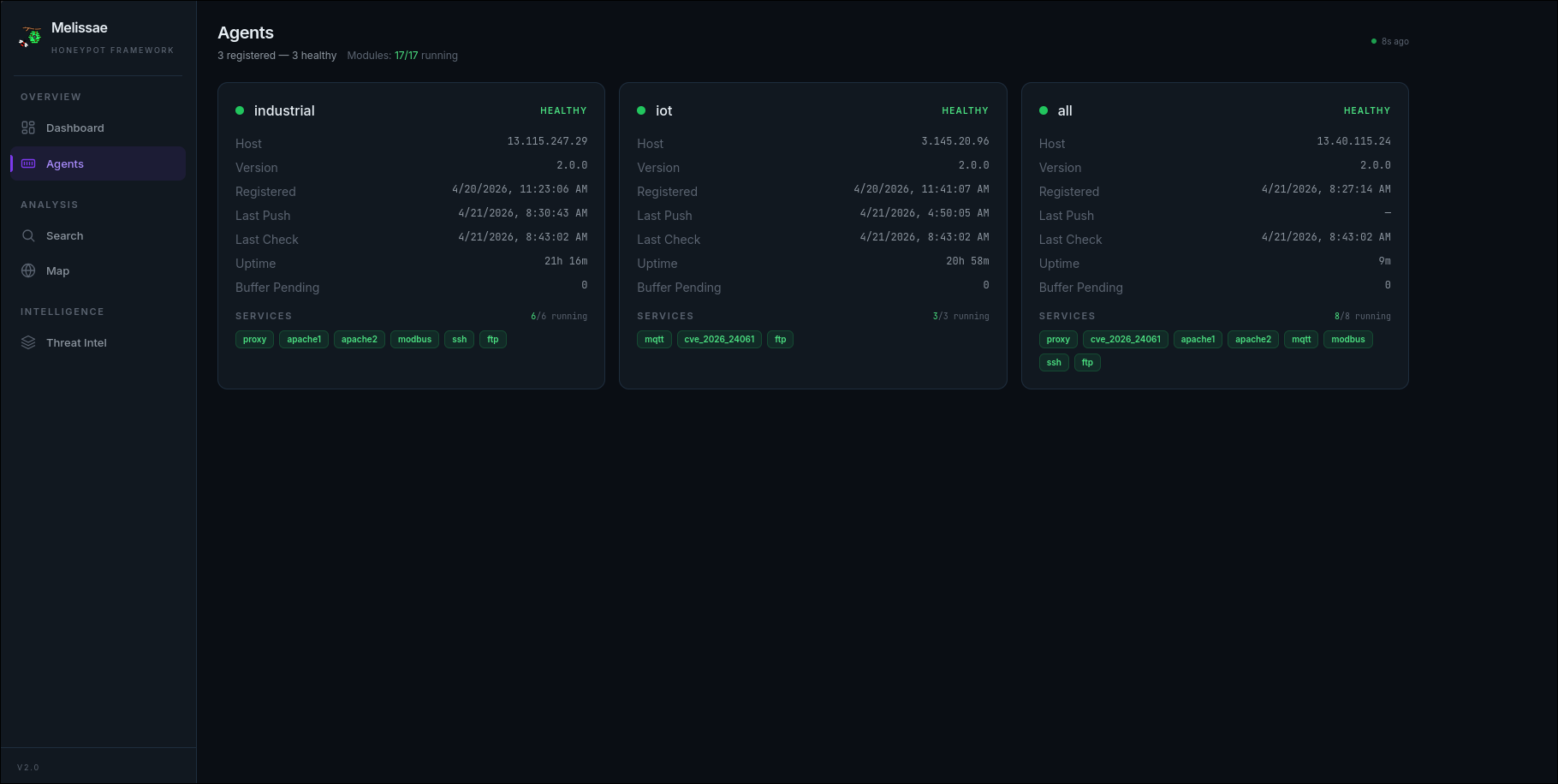Click mqtt service tag in all card
The height and width of the screenshot is (784, 1558).
[1301, 339]
